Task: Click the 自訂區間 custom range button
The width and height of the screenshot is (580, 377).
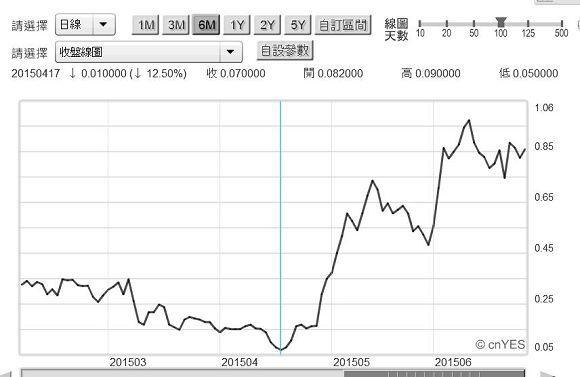Action: click(x=343, y=25)
